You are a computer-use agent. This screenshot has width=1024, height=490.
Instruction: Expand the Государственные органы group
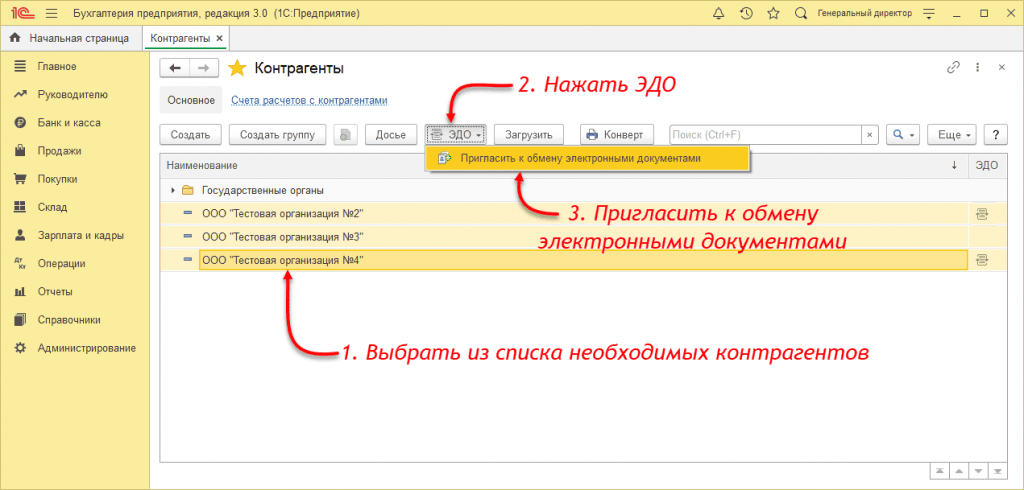(173, 190)
